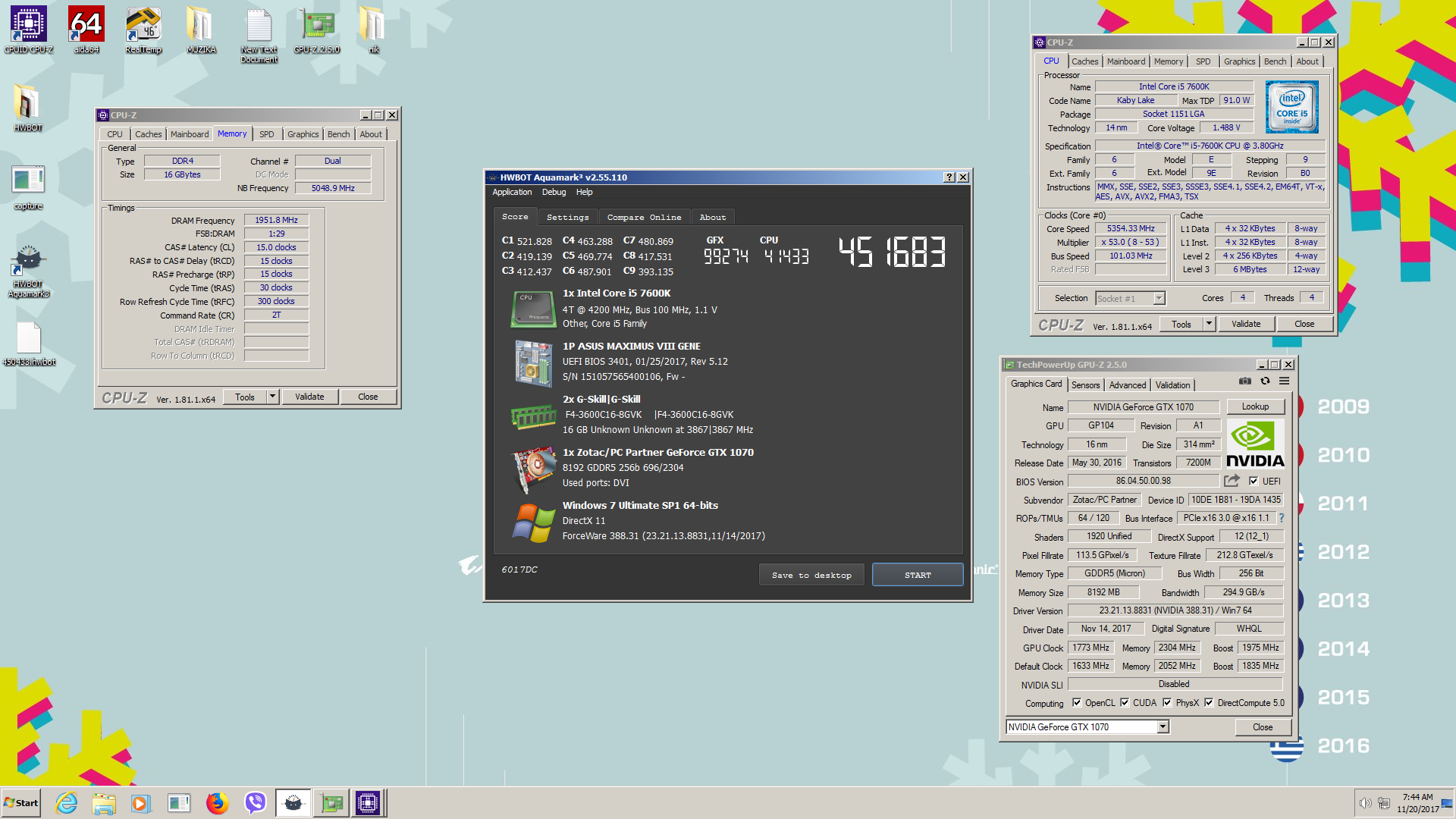Open Firefox from the taskbar
This screenshot has width=1456, height=819.
pyautogui.click(x=218, y=803)
